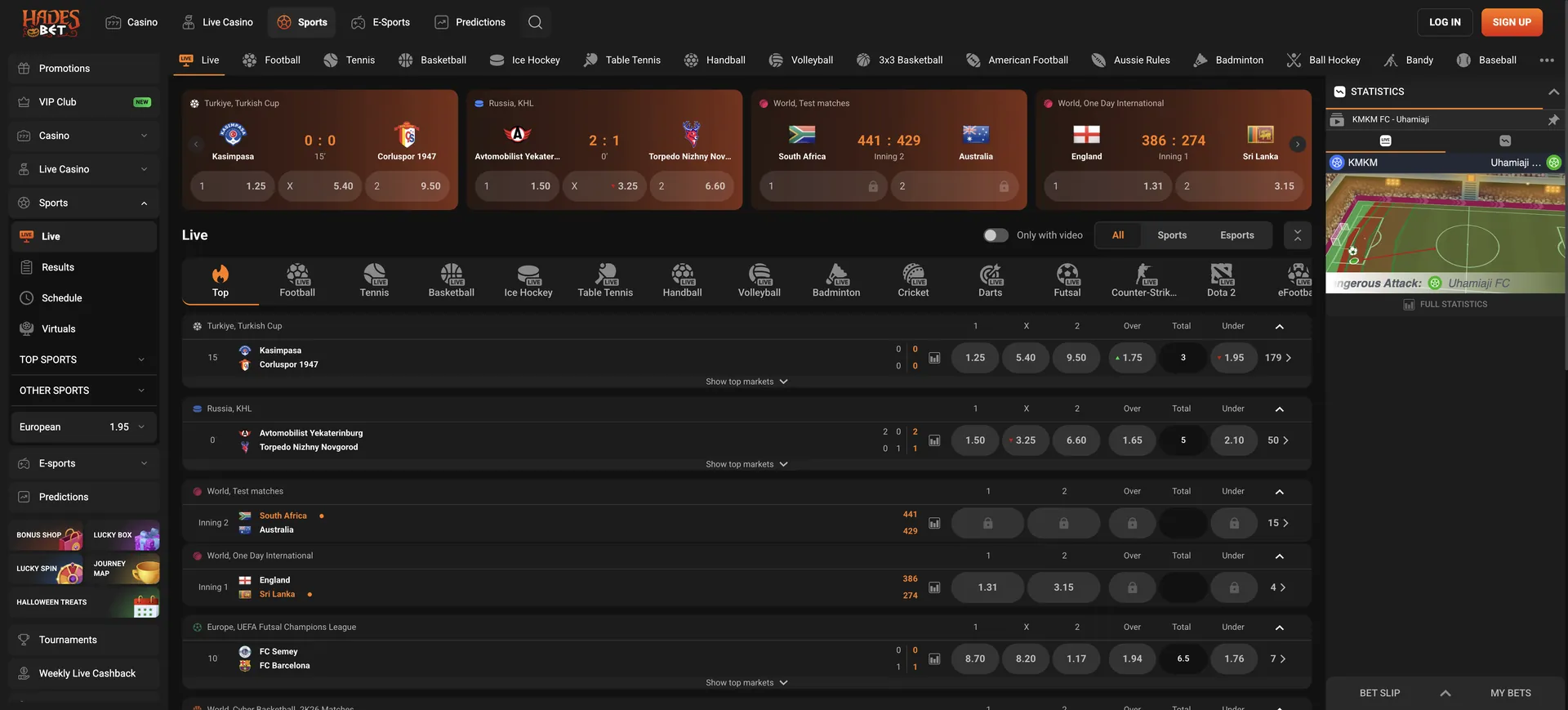Open European odds format dropdown
Image resolution: width=1568 pixels, height=710 pixels.
[83, 426]
